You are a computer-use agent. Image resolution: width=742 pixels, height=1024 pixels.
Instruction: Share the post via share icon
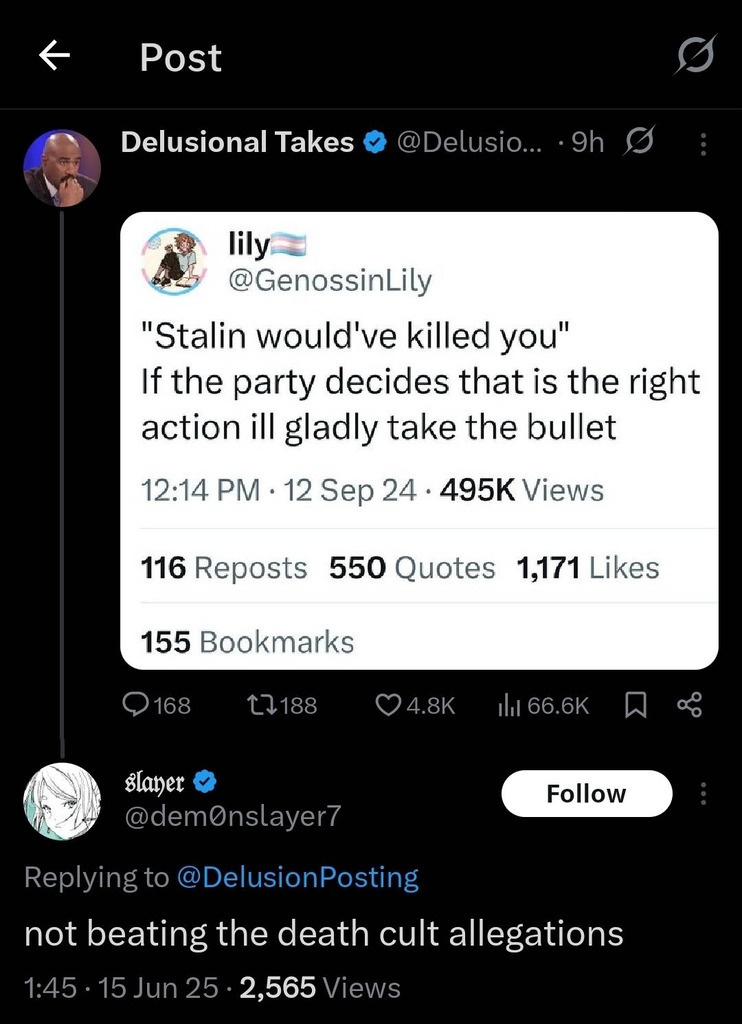(690, 705)
